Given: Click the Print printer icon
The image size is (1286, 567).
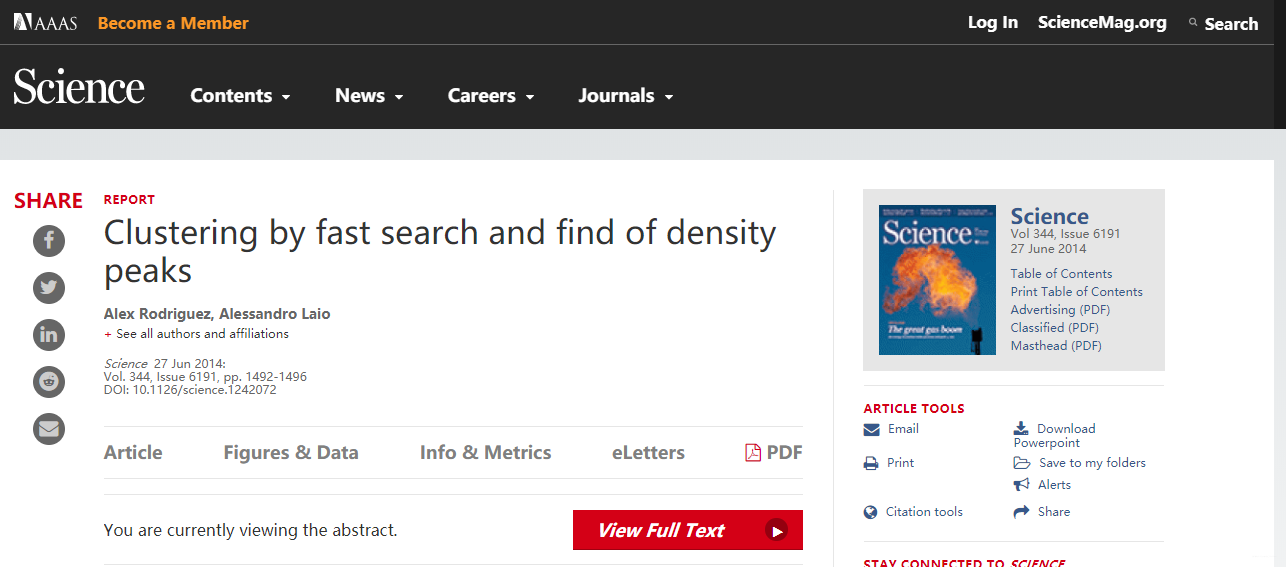Looking at the screenshot, I should pos(871,463).
